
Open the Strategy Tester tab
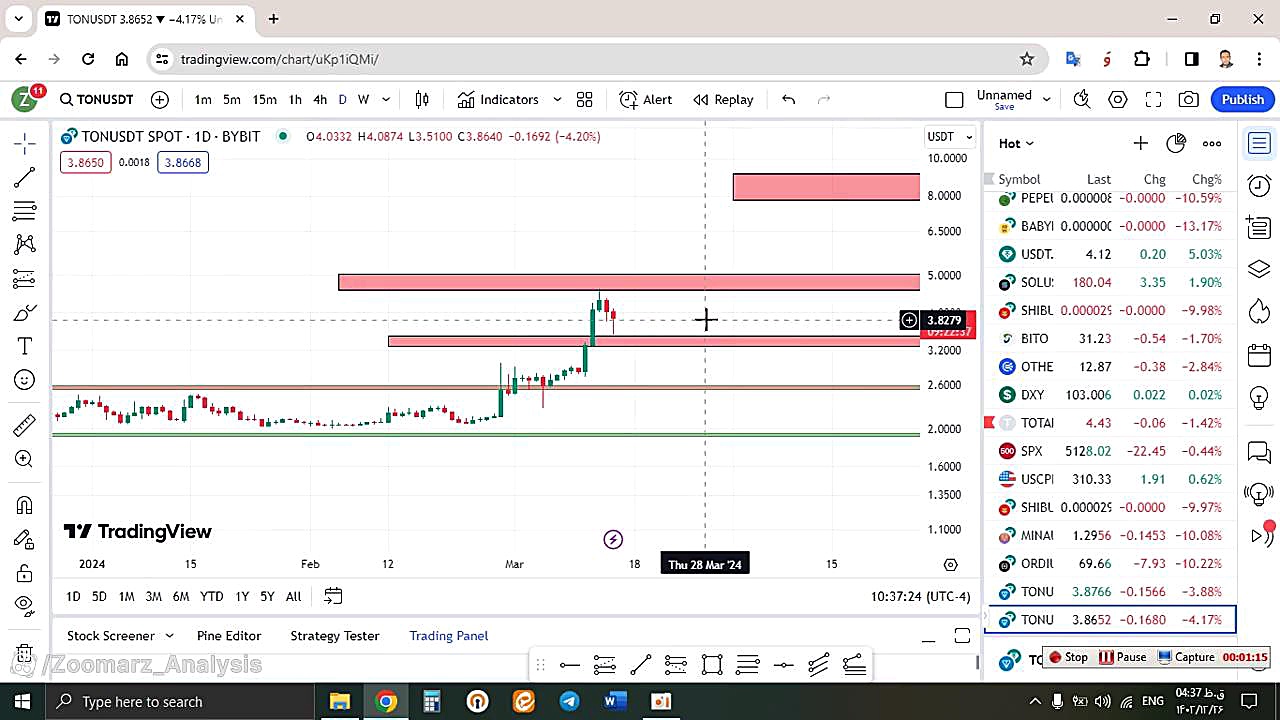coord(335,636)
